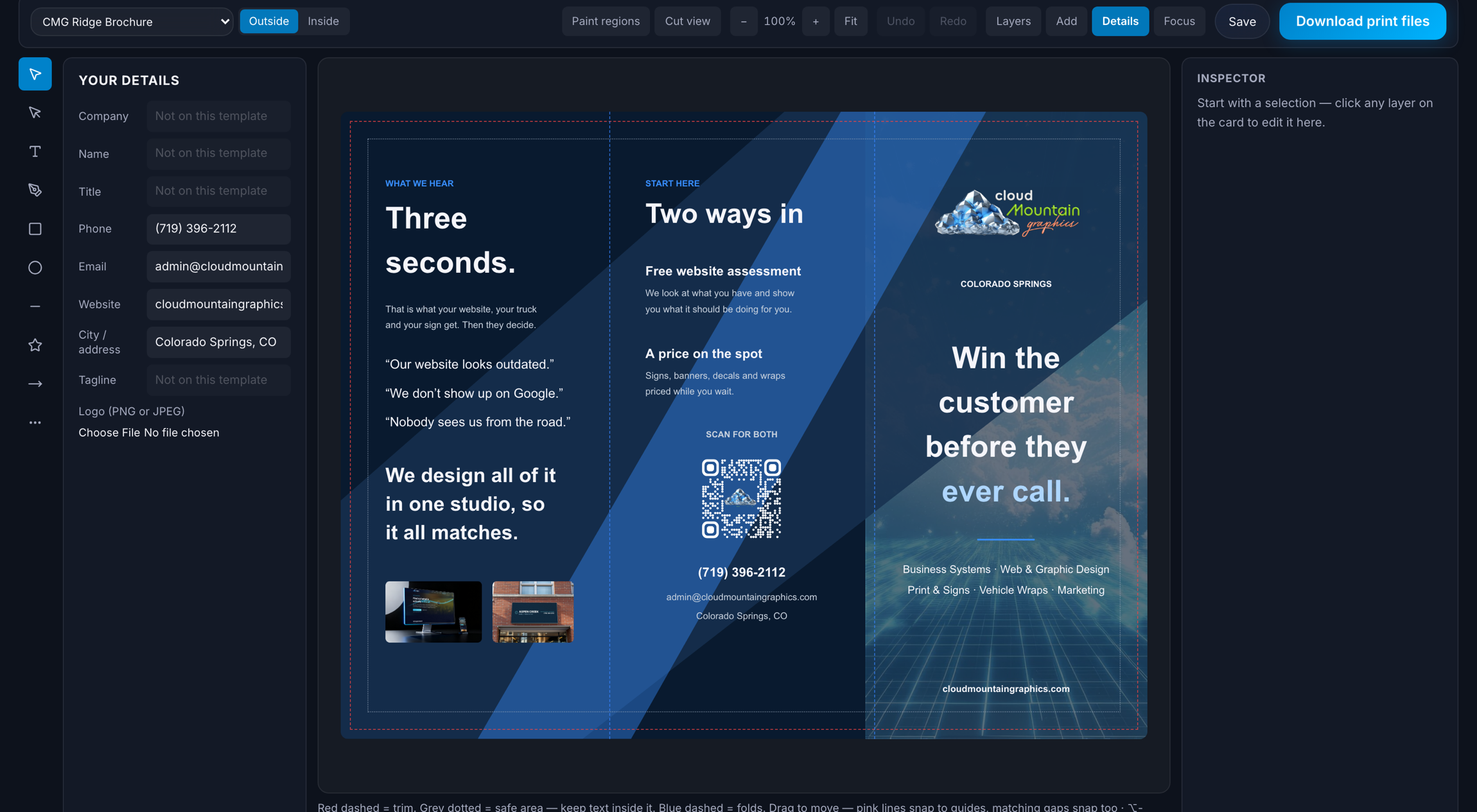Select the Cloud Mountain Graphics logo
The height and width of the screenshot is (812, 1477).
click(x=1006, y=213)
